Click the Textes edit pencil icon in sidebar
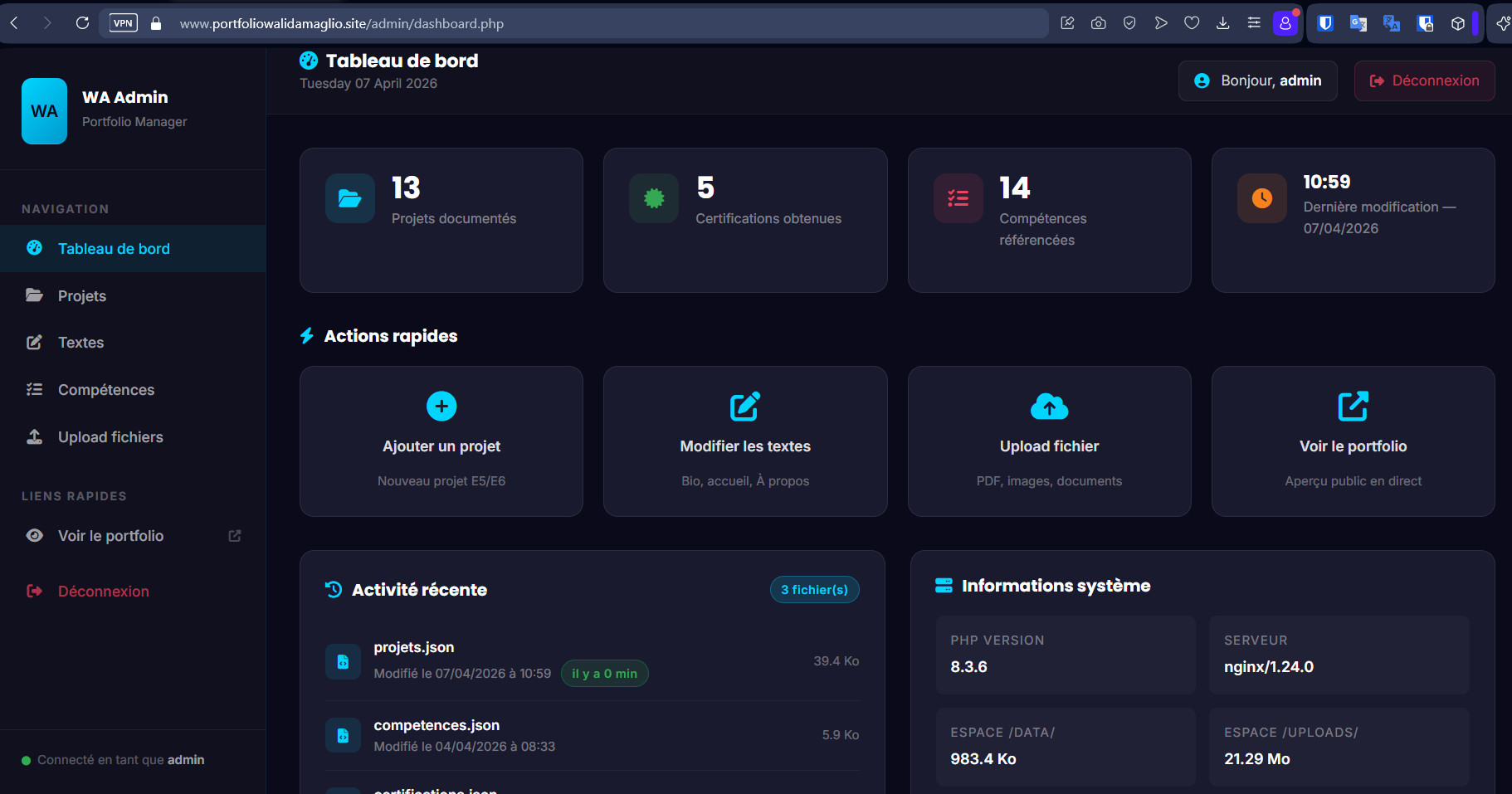The height and width of the screenshot is (794, 1512). point(34,343)
